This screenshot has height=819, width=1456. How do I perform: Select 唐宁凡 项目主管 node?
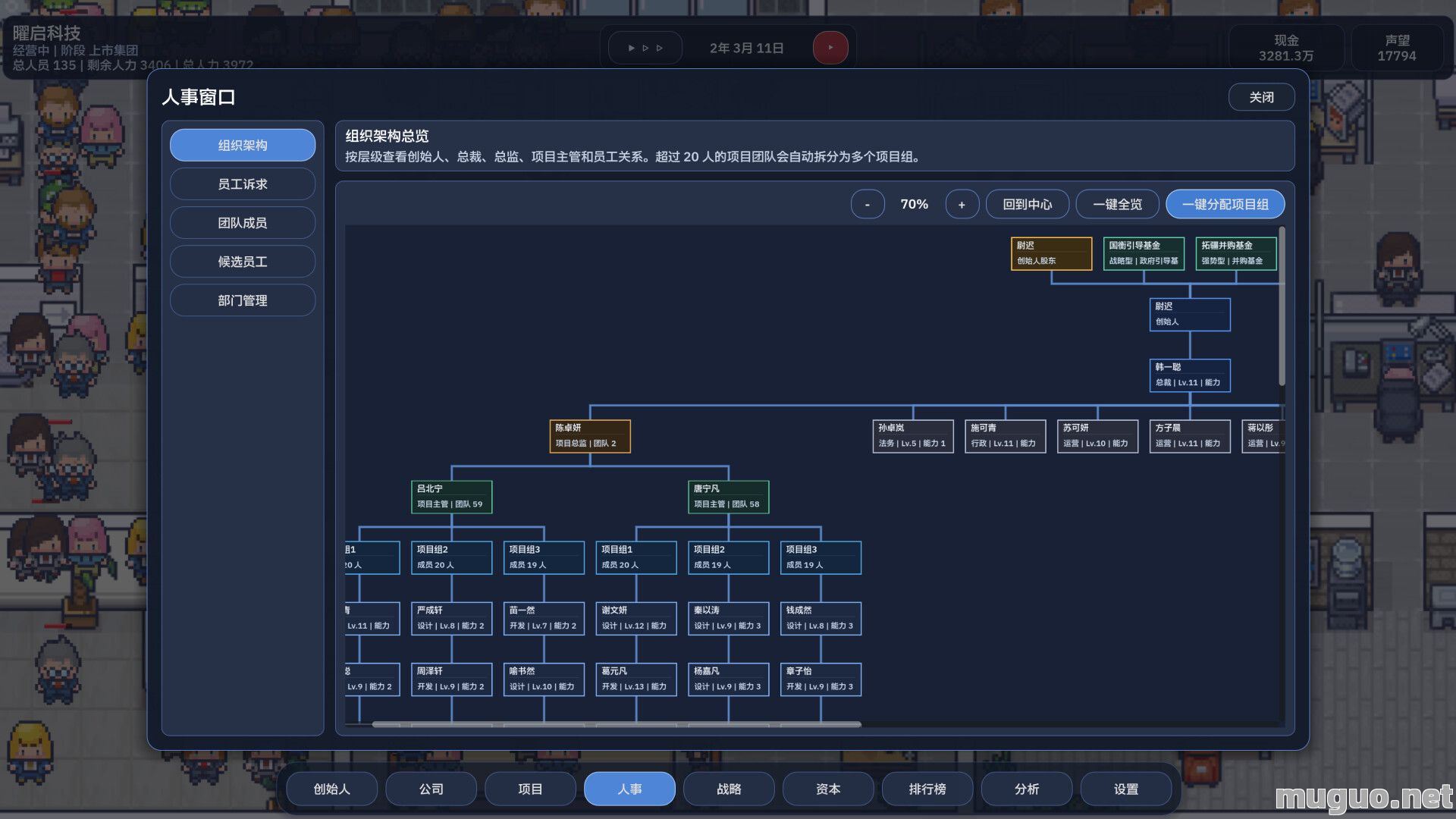(729, 497)
